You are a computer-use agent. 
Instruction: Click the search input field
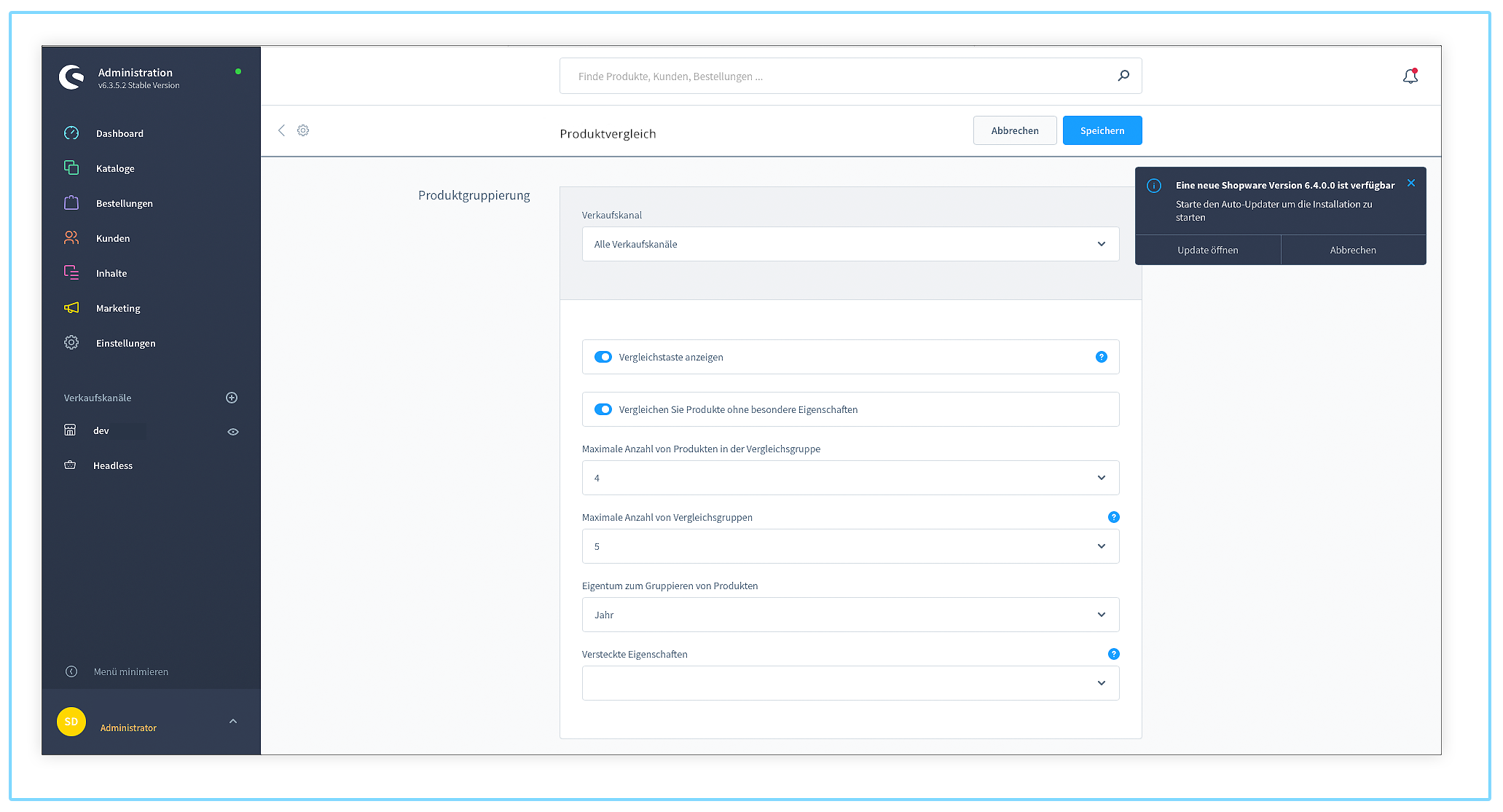852,76
